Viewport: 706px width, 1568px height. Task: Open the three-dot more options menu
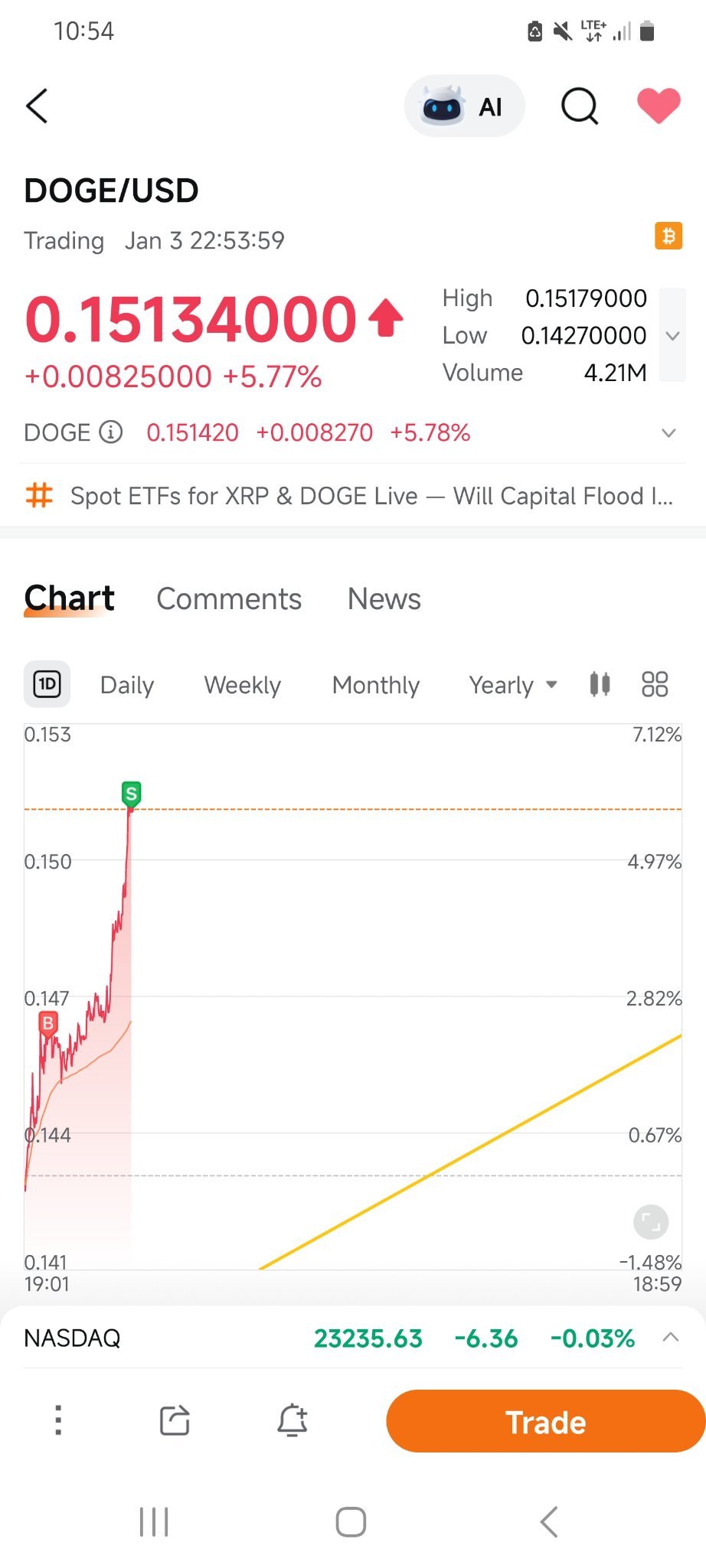point(58,1420)
